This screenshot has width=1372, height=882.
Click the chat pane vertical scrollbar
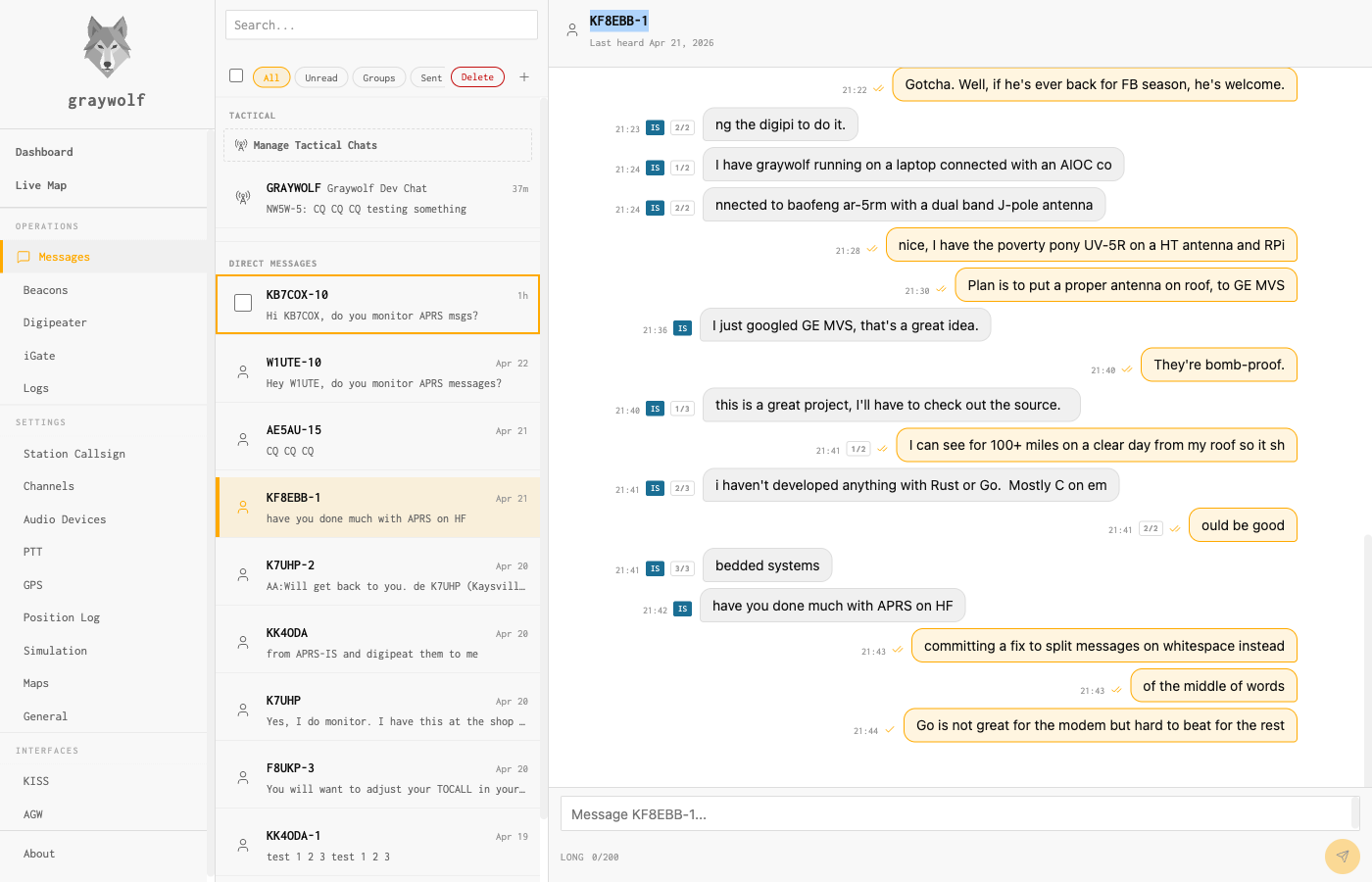coord(1367,659)
